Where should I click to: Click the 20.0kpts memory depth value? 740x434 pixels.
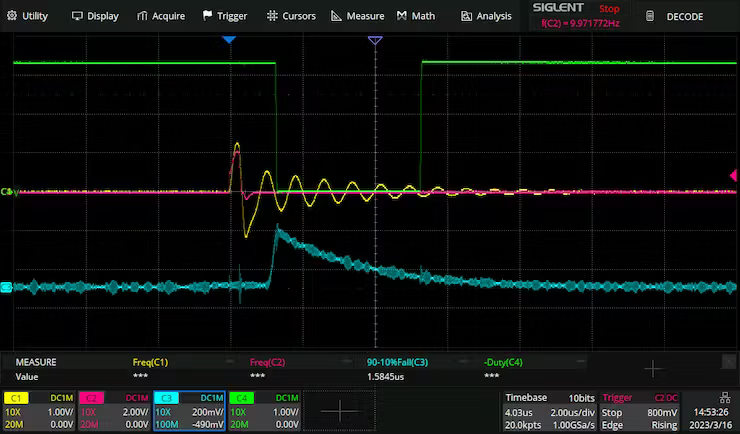pyautogui.click(x=523, y=425)
